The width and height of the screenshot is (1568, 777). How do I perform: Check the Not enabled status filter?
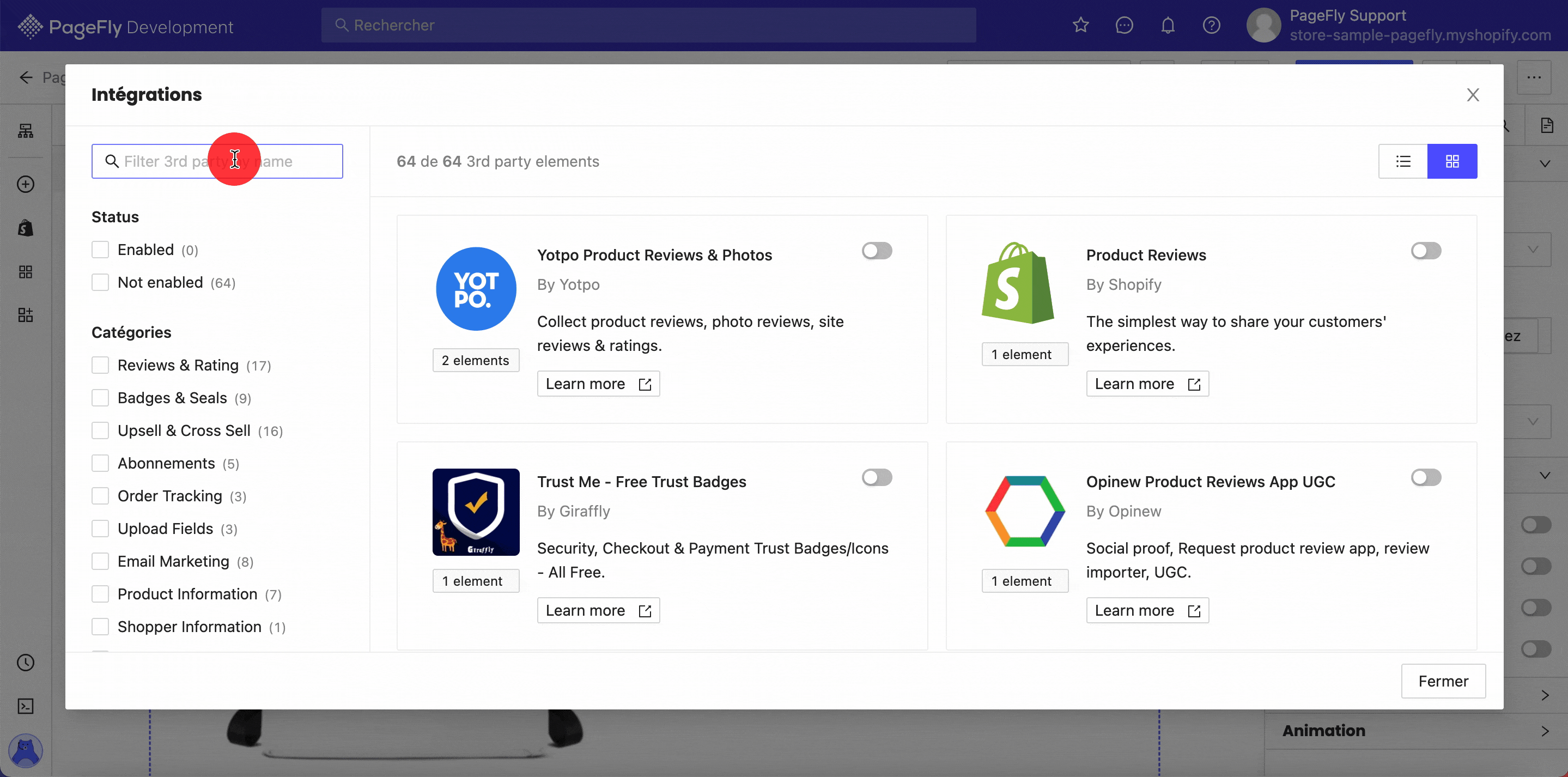pyautogui.click(x=100, y=283)
